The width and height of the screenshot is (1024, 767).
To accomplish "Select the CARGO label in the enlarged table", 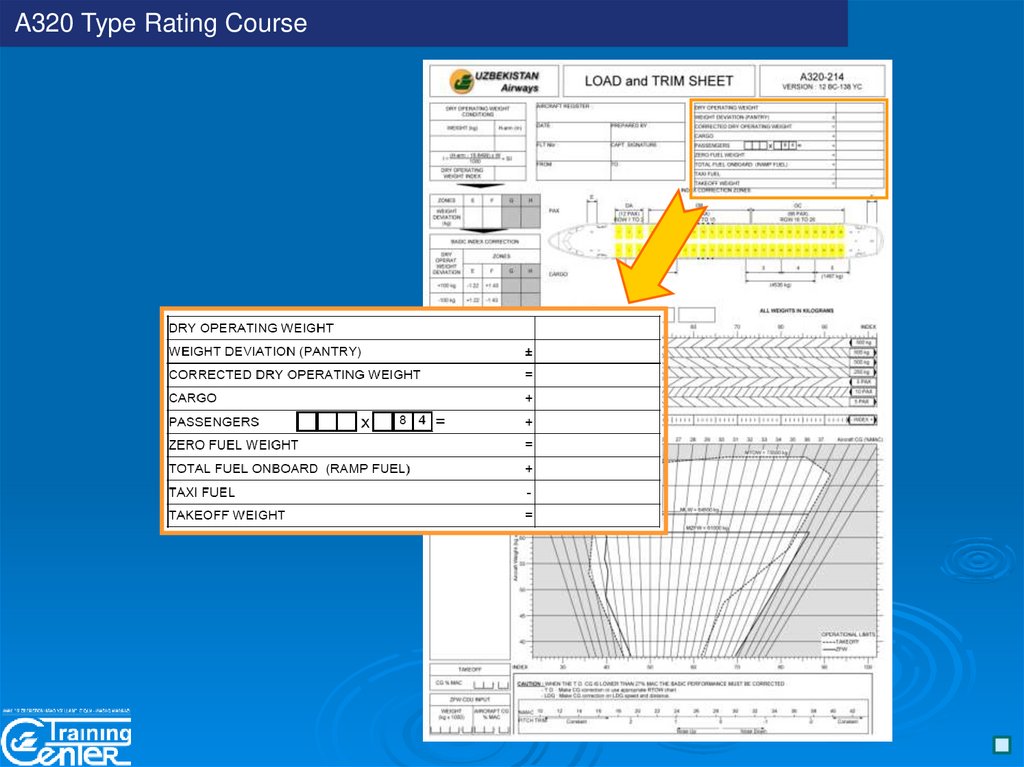I will (x=193, y=398).
